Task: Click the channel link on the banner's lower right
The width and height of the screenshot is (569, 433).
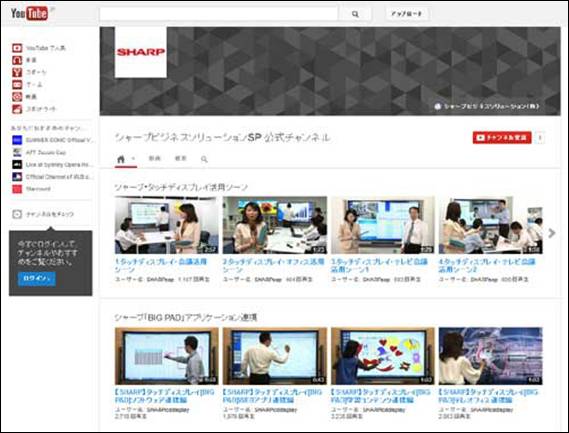Action: tap(487, 106)
